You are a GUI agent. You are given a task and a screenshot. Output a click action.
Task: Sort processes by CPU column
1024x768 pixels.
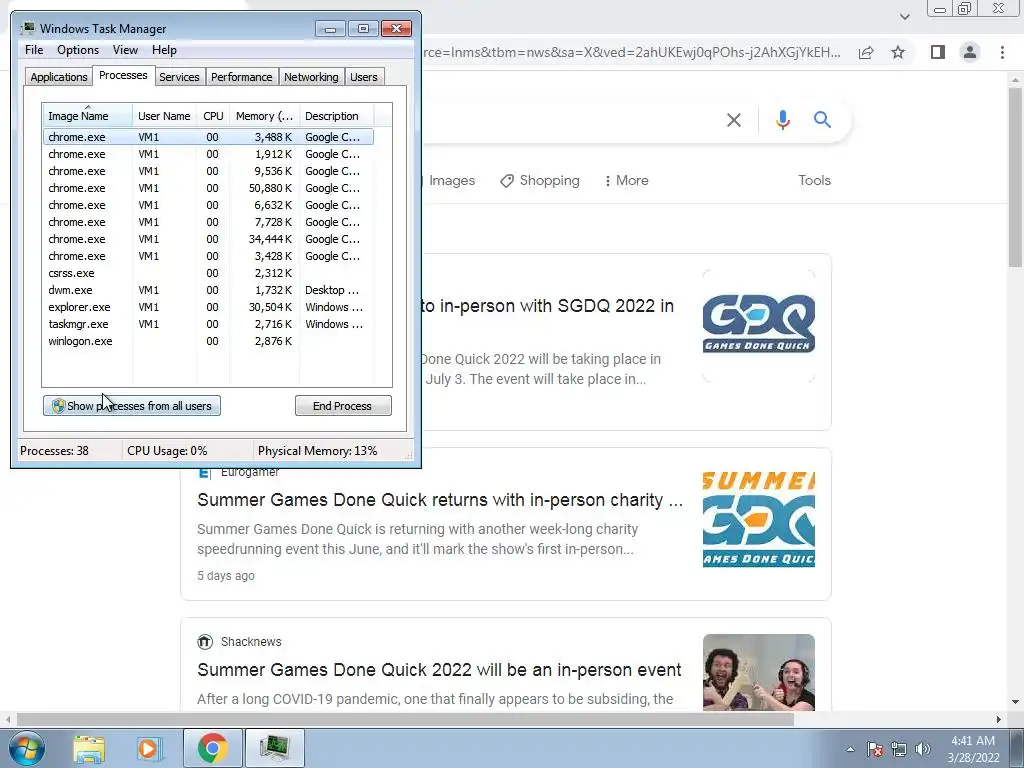tap(213, 116)
